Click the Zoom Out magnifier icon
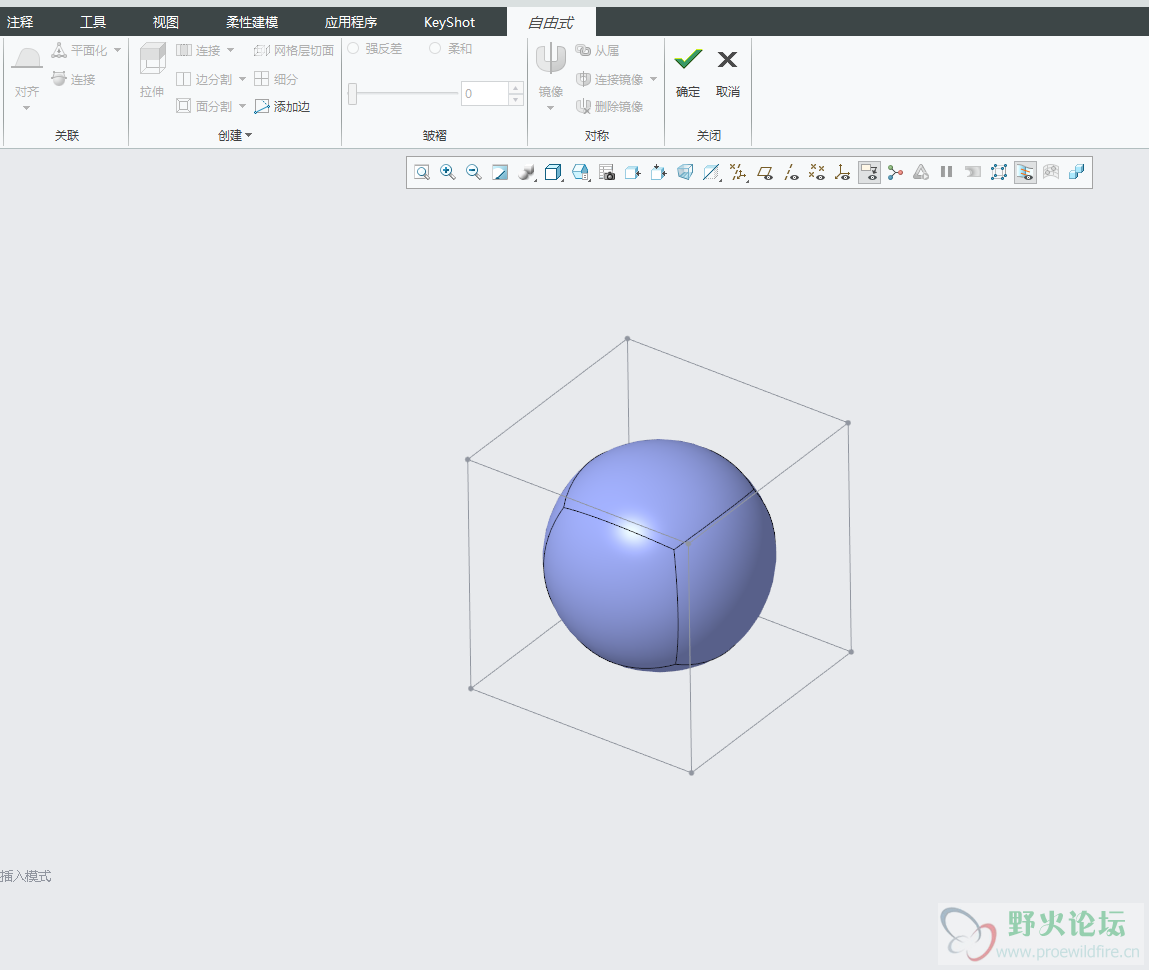The width and height of the screenshot is (1149, 970). click(x=474, y=173)
